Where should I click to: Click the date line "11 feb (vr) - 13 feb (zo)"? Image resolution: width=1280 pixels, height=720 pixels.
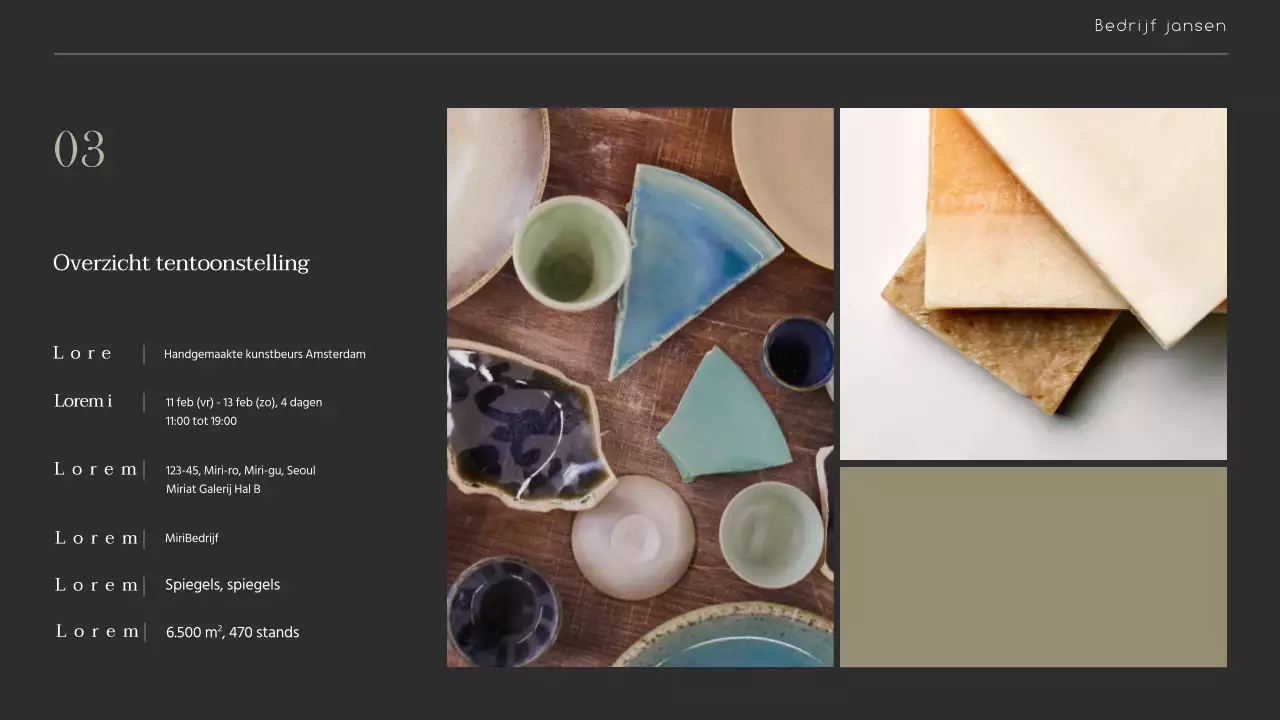coord(243,402)
